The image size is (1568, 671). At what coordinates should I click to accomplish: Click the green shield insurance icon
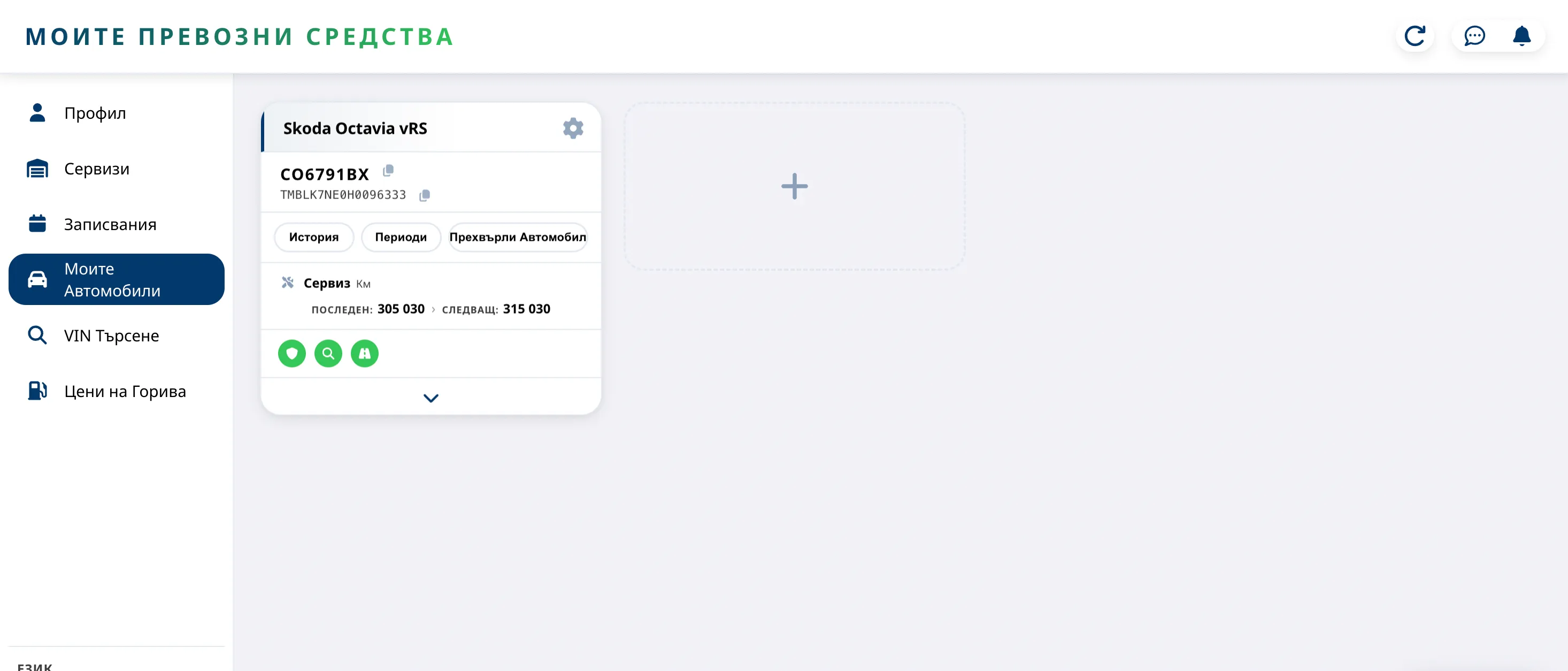tap(292, 353)
